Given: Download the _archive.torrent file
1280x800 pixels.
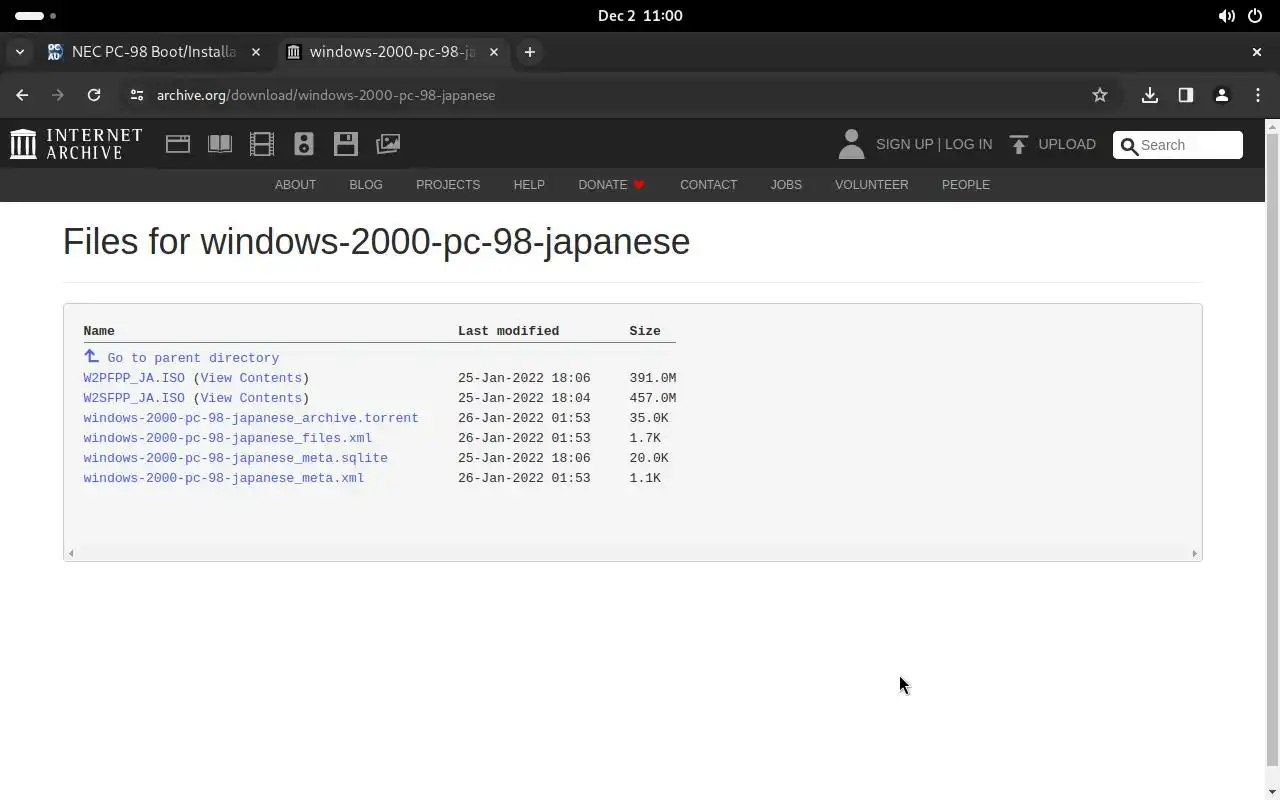Looking at the screenshot, I should (251, 418).
